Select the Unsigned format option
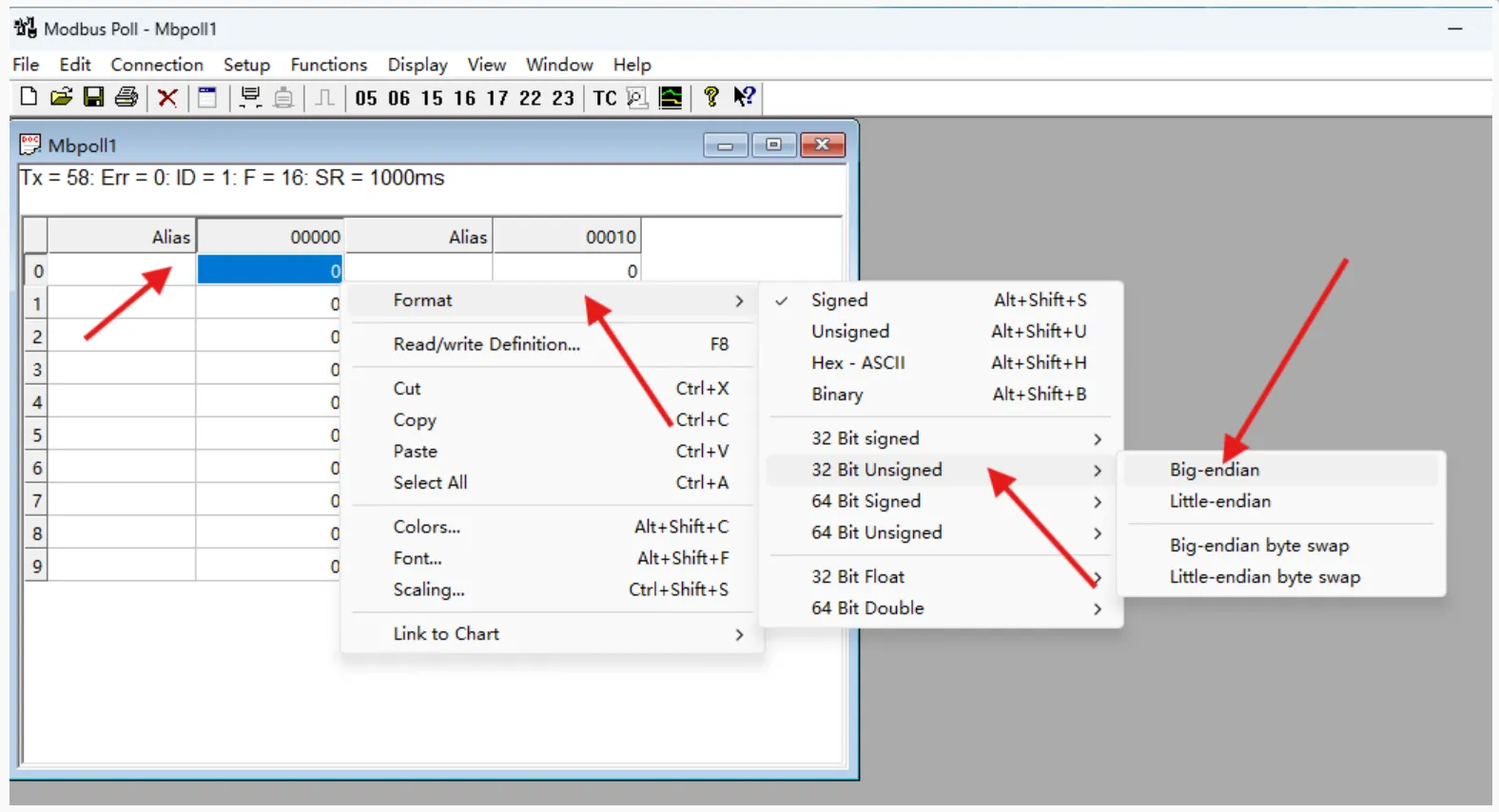The image size is (1499, 812). point(941,331)
